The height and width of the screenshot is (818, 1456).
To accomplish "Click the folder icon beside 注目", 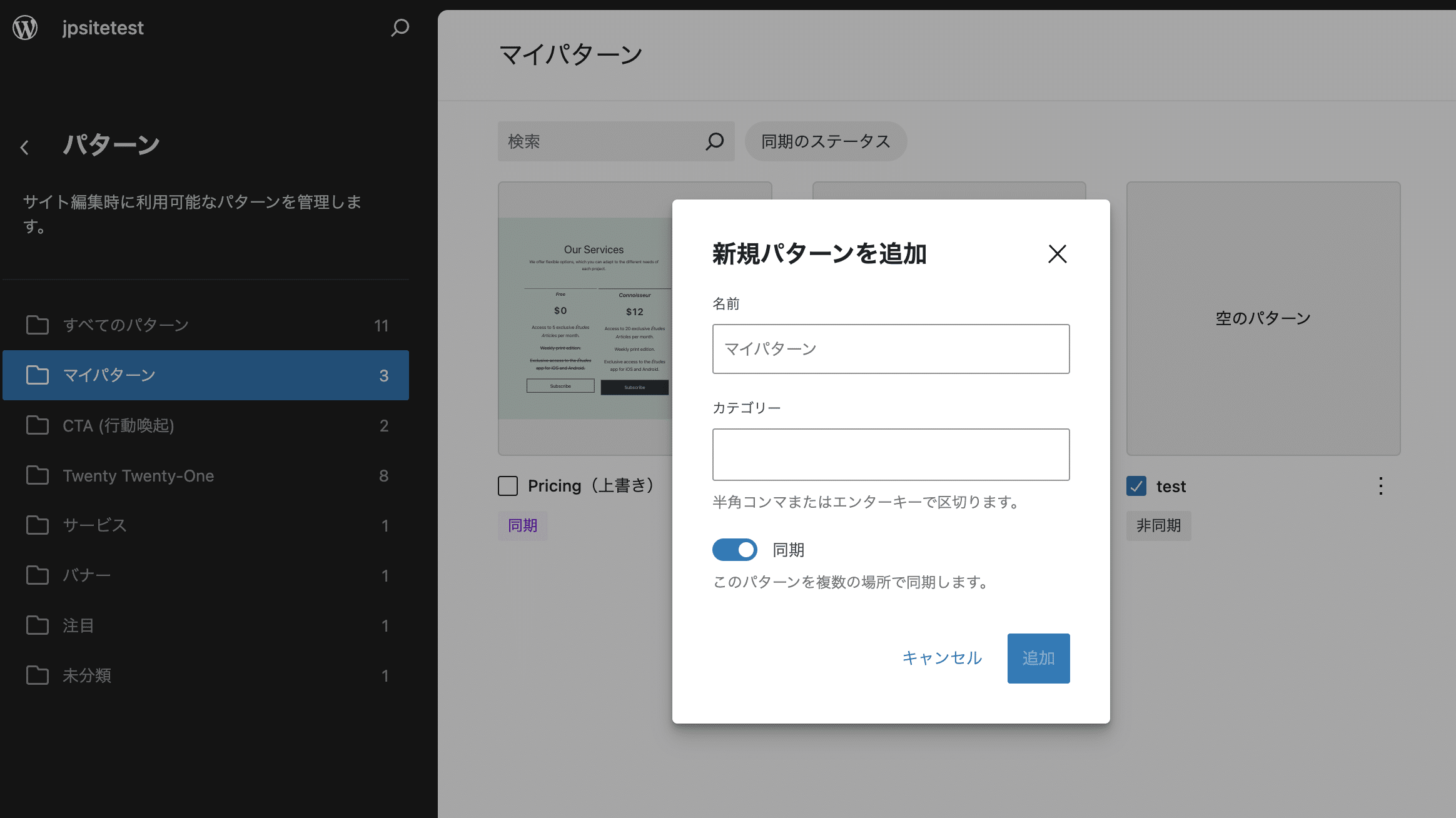I will [38, 625].
